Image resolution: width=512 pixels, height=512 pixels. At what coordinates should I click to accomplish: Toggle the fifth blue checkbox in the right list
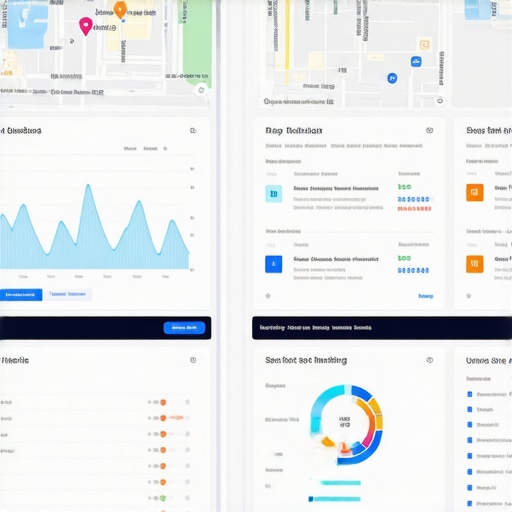tap(470, 456)
